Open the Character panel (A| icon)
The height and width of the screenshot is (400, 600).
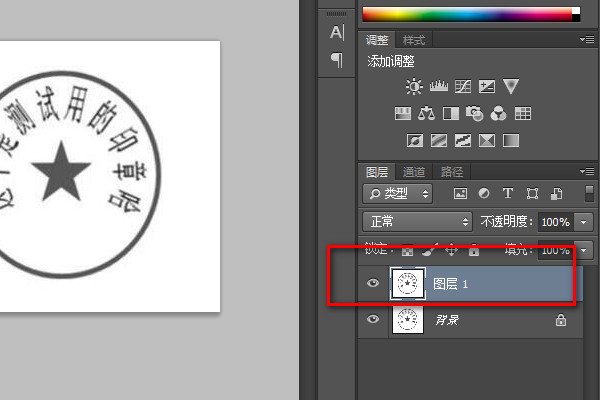[x=337, y=32]
